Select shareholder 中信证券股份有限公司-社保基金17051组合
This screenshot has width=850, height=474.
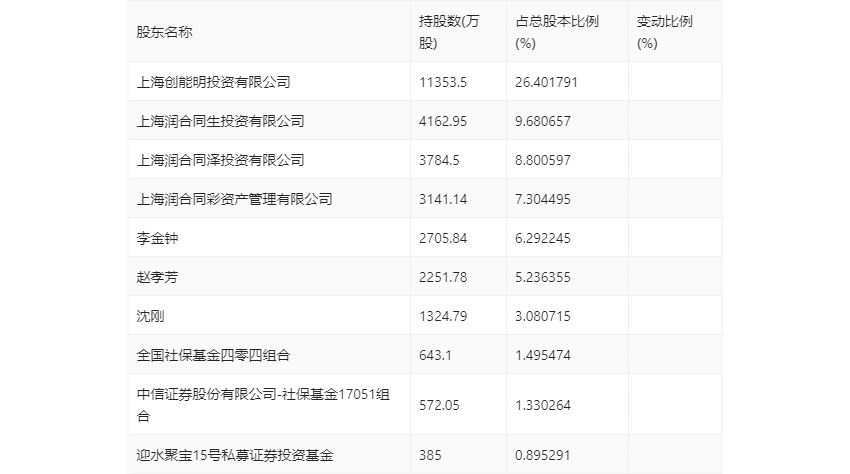click(x=263, y=405)
